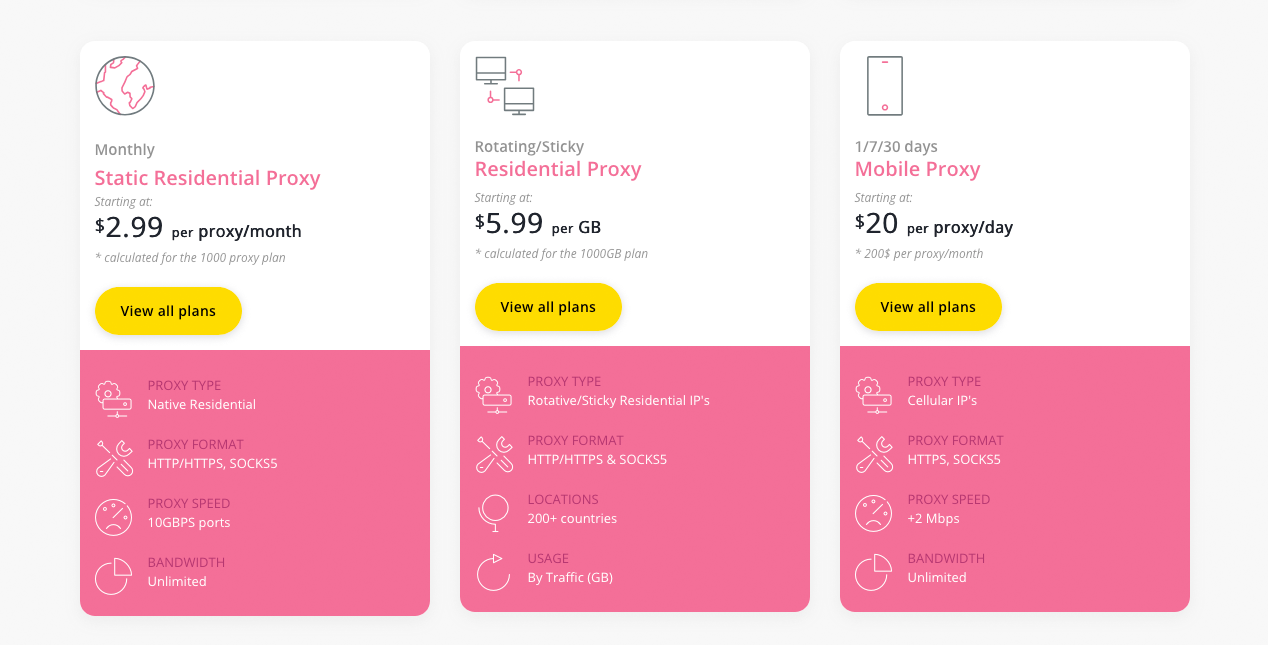Click View all plans on the Mobile Proxy card

[x=928, y=307]
